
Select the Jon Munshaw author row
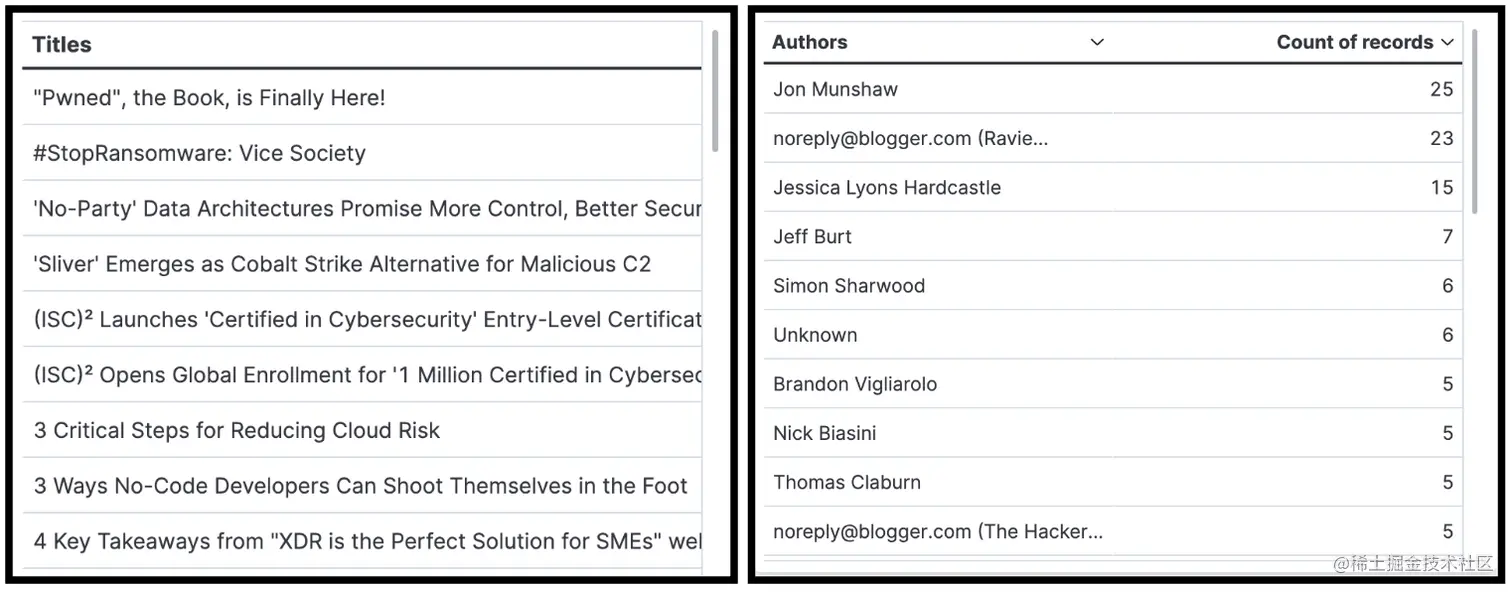1113,89
